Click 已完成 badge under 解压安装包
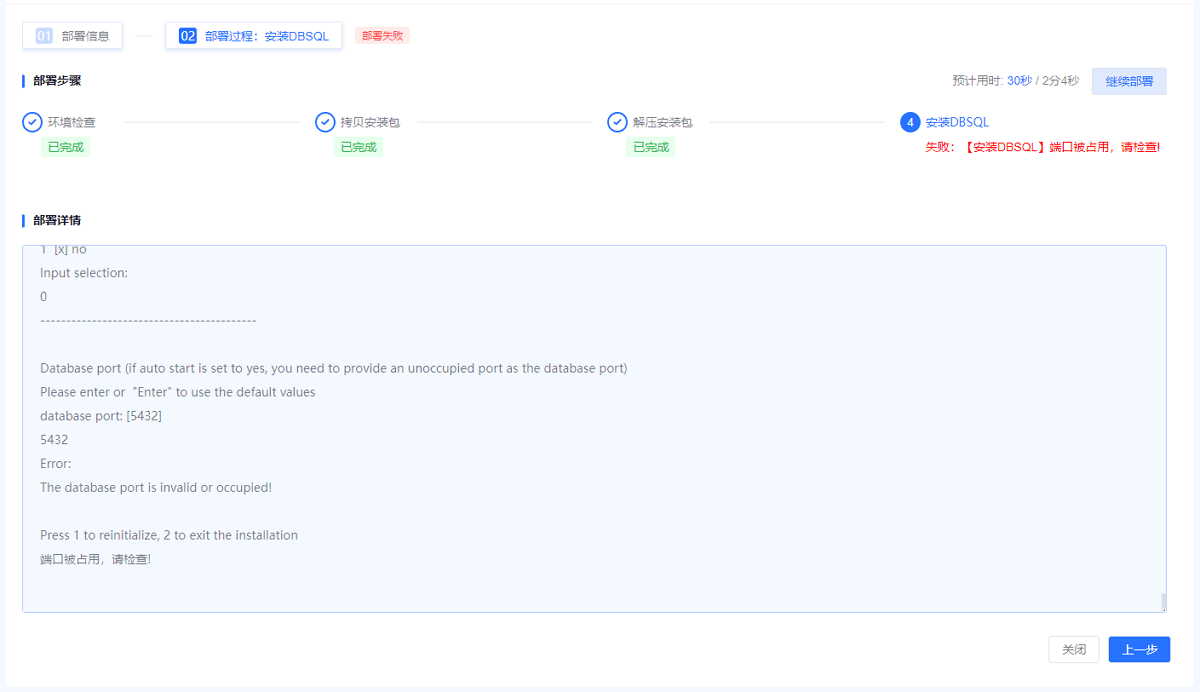 click(x=650, y=147)
